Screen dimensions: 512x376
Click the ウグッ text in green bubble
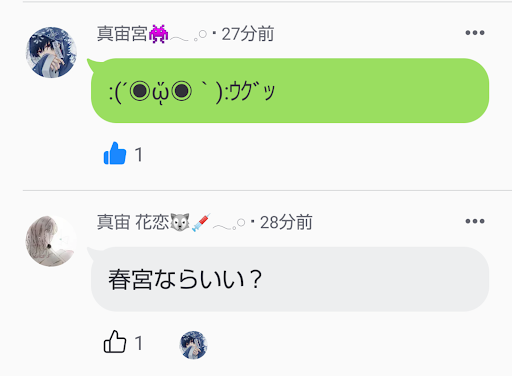pyautogui.click(x=252, y=91)
